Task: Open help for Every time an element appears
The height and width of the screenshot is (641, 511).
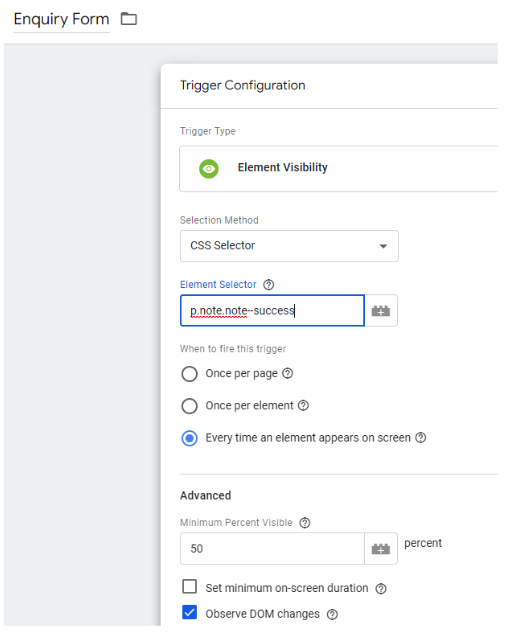Action: [x=421, y=438]
